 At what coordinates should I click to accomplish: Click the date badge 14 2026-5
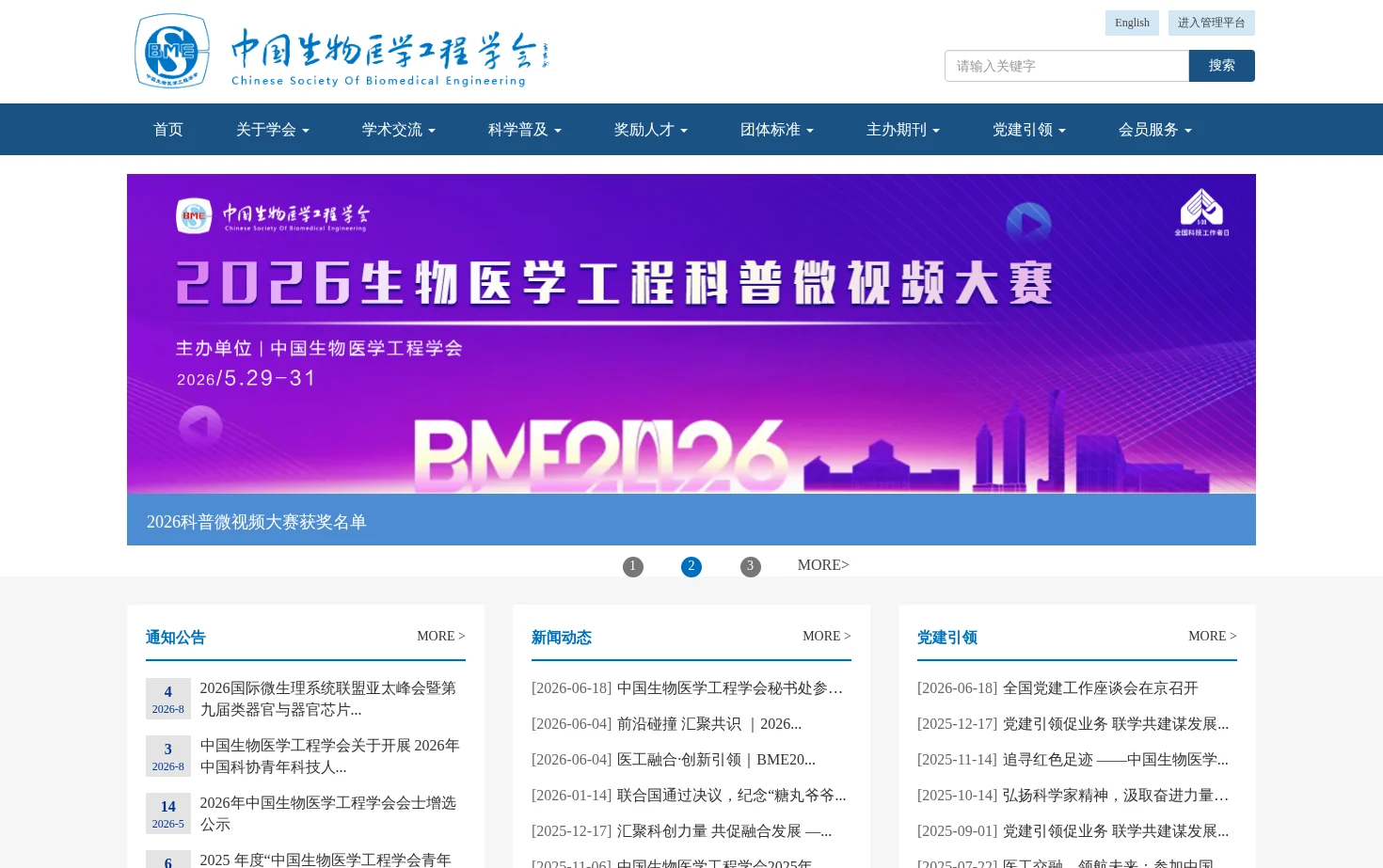point(168,813)
